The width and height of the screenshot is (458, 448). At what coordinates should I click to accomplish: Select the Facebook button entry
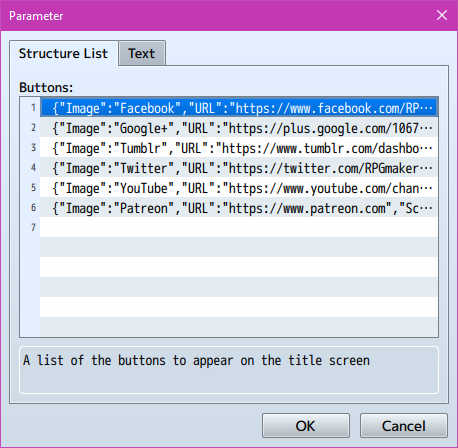(239, 107)
